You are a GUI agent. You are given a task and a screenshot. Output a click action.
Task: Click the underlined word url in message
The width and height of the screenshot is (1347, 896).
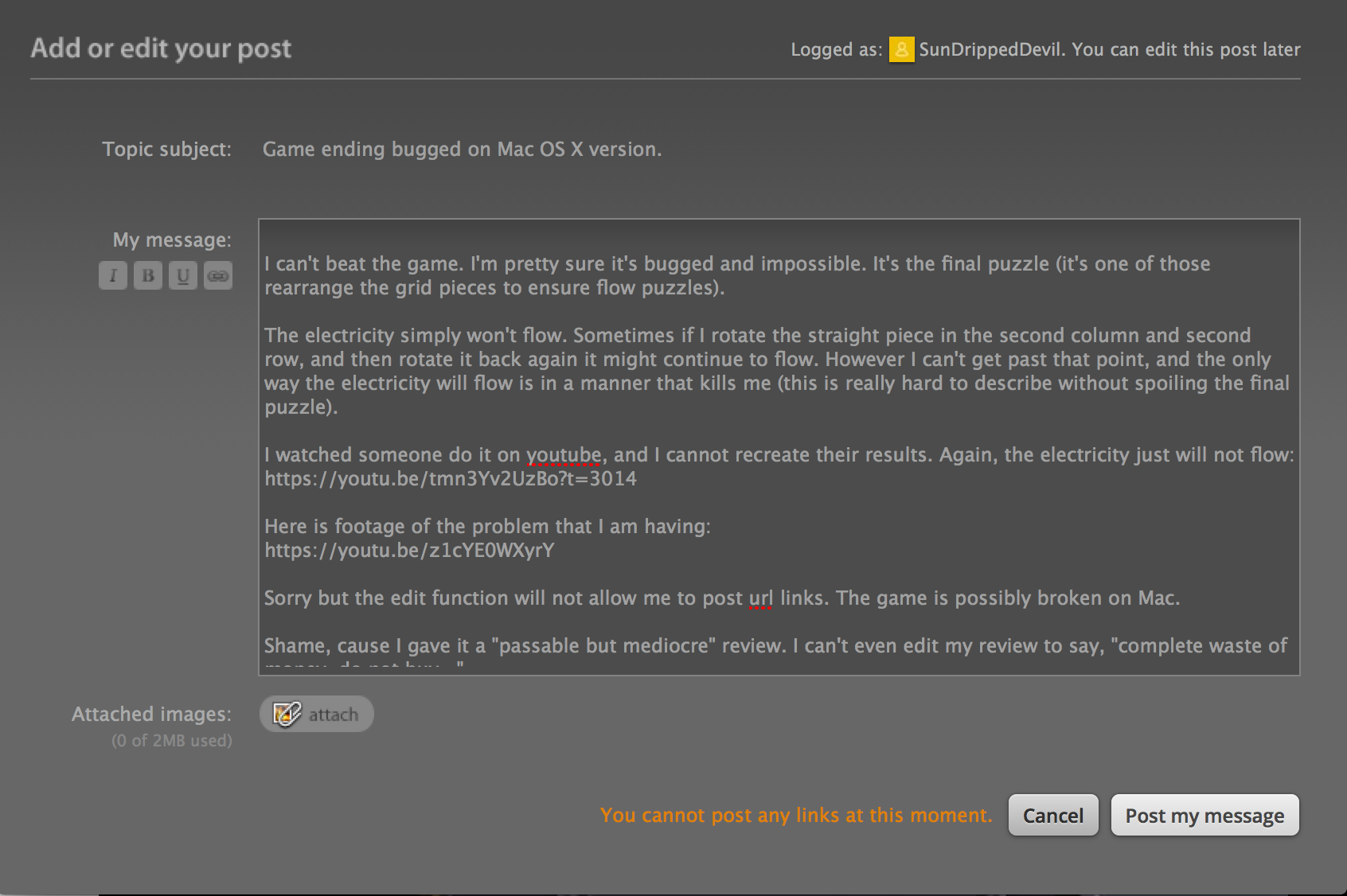click(761, 598)
